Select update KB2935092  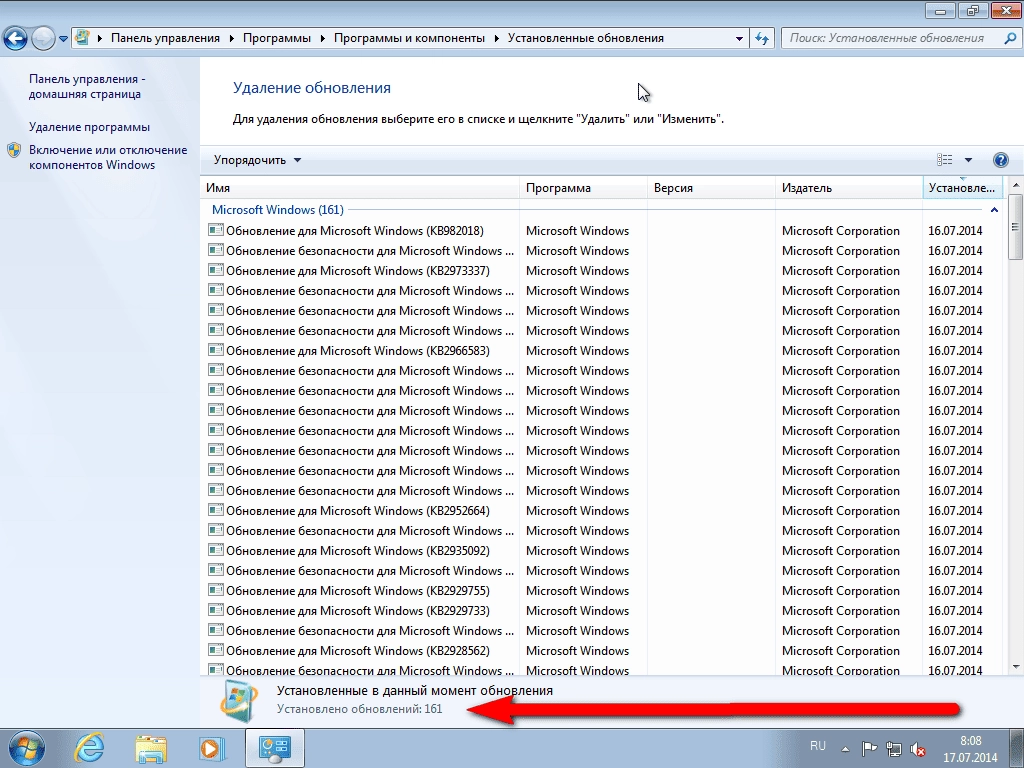click(358, 551)
